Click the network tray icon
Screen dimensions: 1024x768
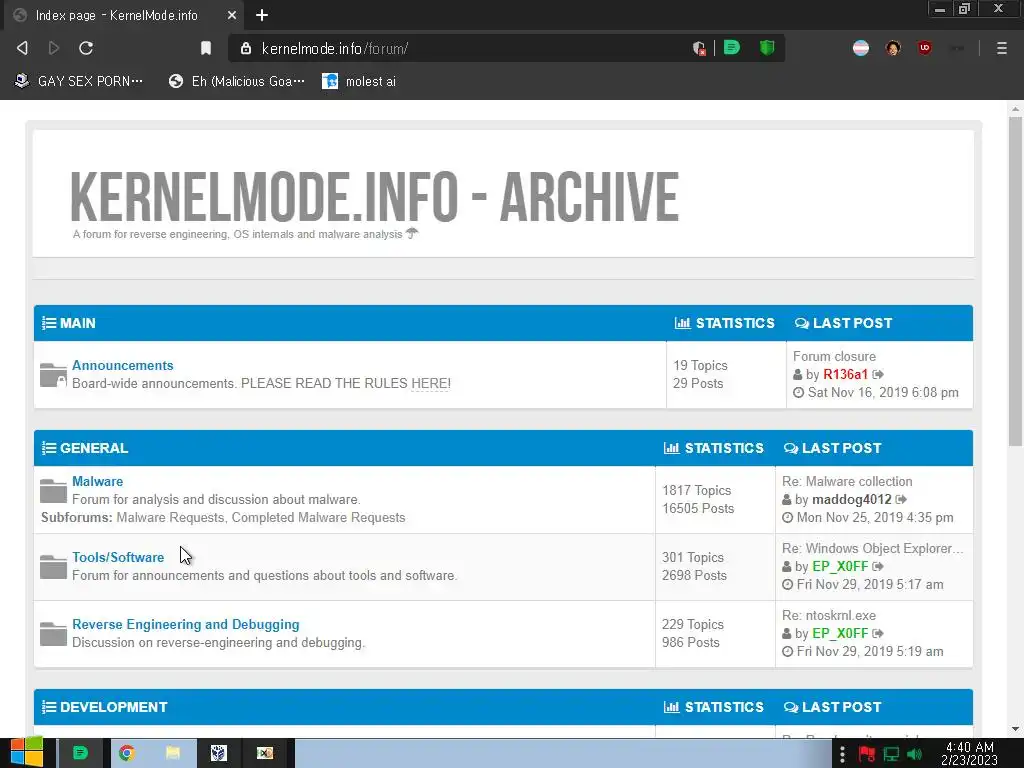pyautogui.click(x=891, y=754)
